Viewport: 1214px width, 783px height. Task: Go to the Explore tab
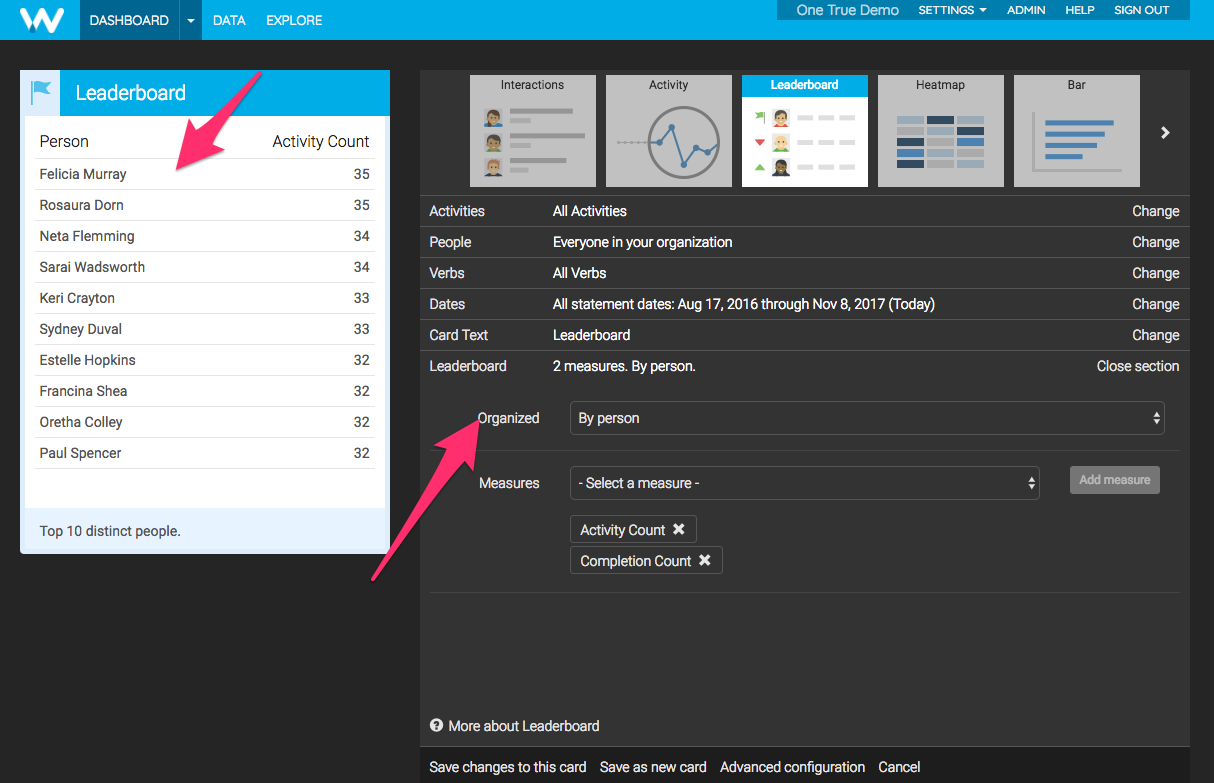tap(294, 20)
